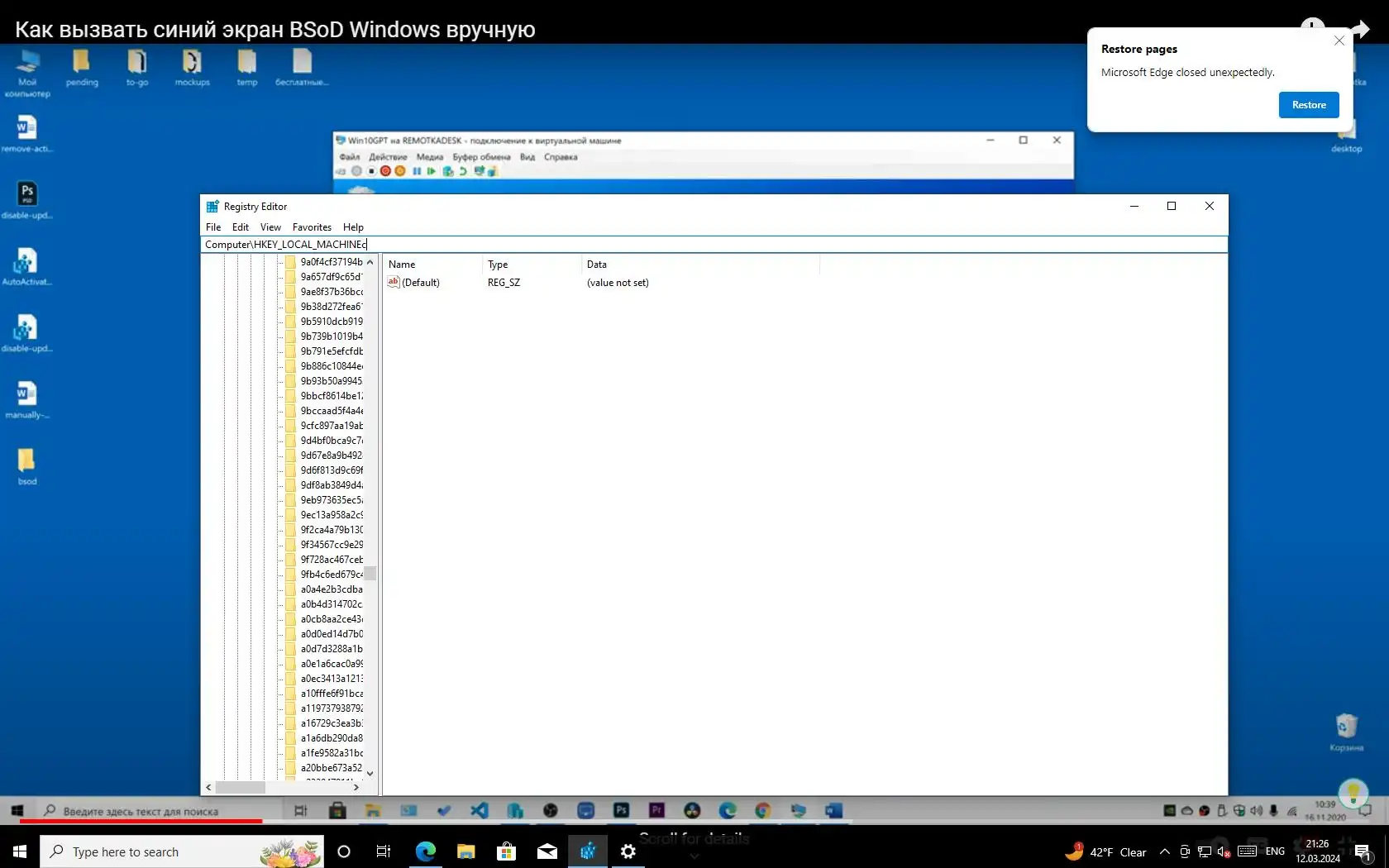Open File Explorer from the bottom taskbar
The width and height of the screenshot is (1389, 868).
pyautogui.click(x=466, y=851)
